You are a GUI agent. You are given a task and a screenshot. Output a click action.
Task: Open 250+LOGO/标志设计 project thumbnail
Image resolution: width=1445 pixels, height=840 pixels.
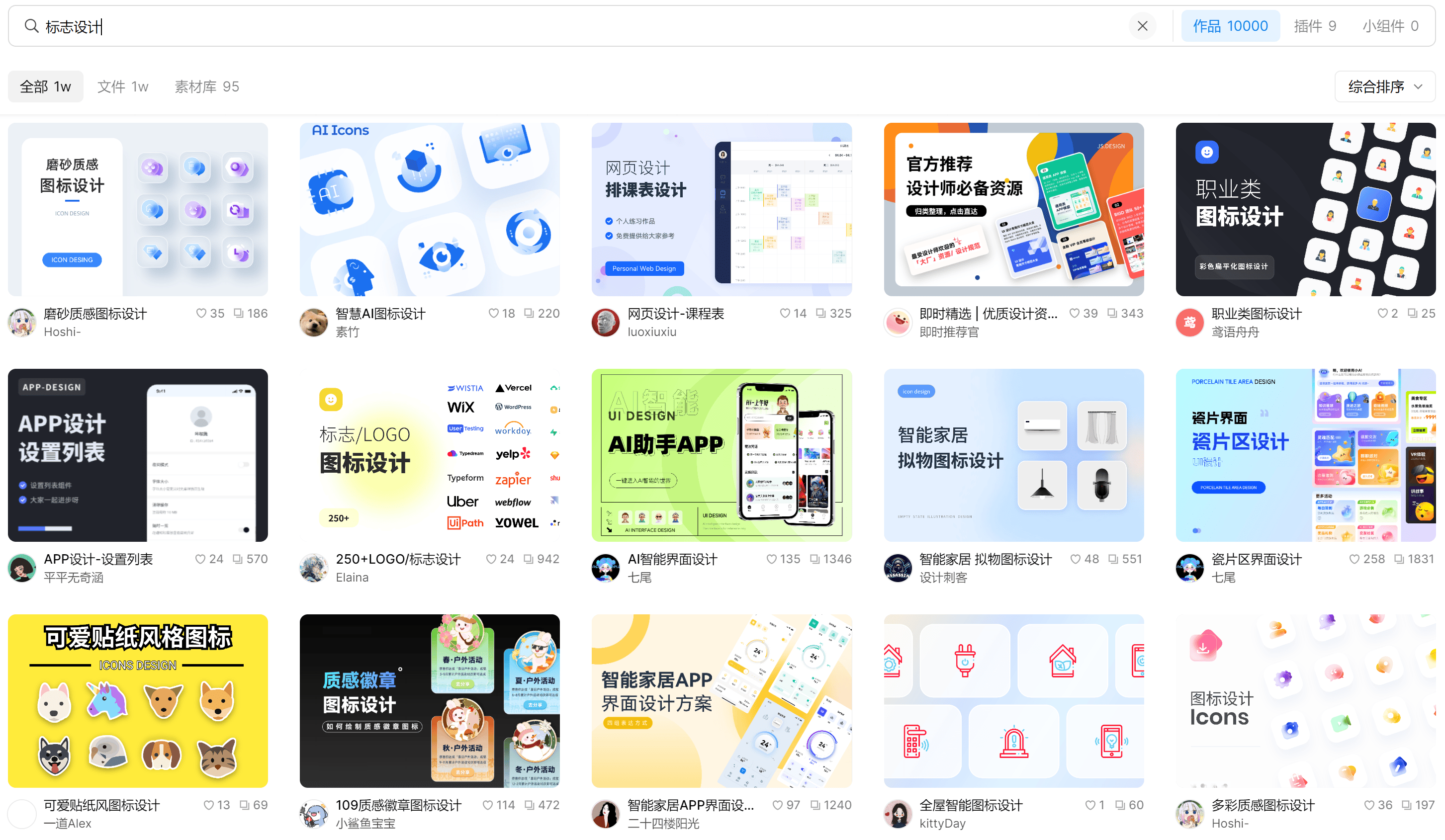[430, 454]
